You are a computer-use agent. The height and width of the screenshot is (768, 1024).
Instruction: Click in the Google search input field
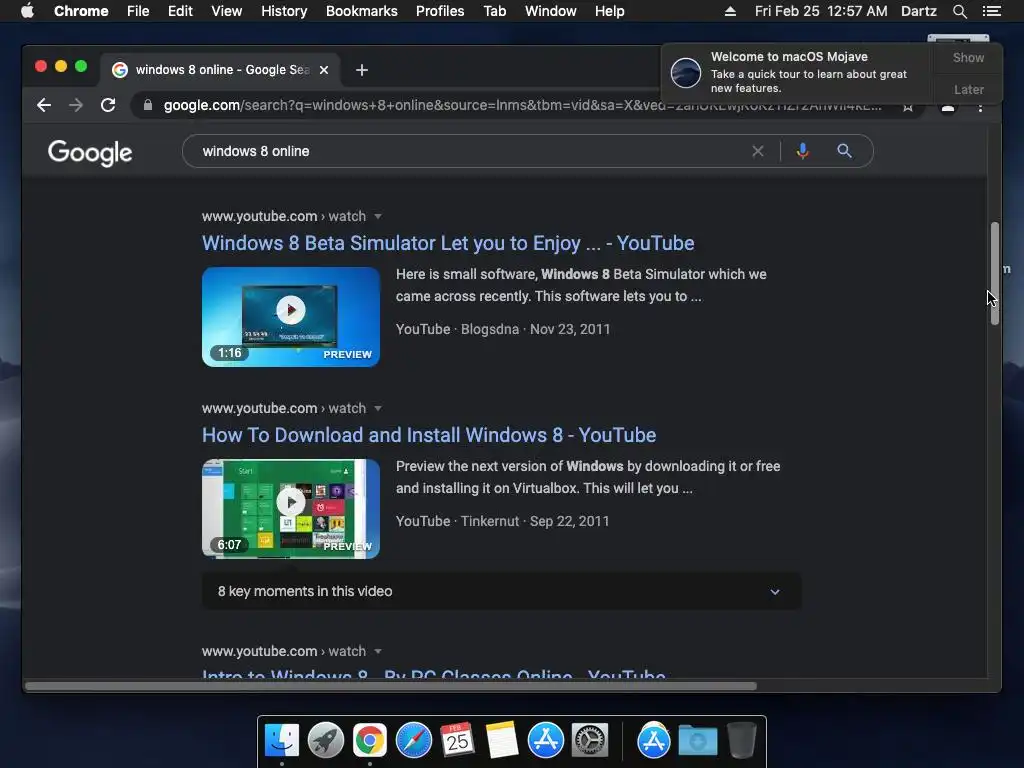pyautogui.click(x=470, y=152)
